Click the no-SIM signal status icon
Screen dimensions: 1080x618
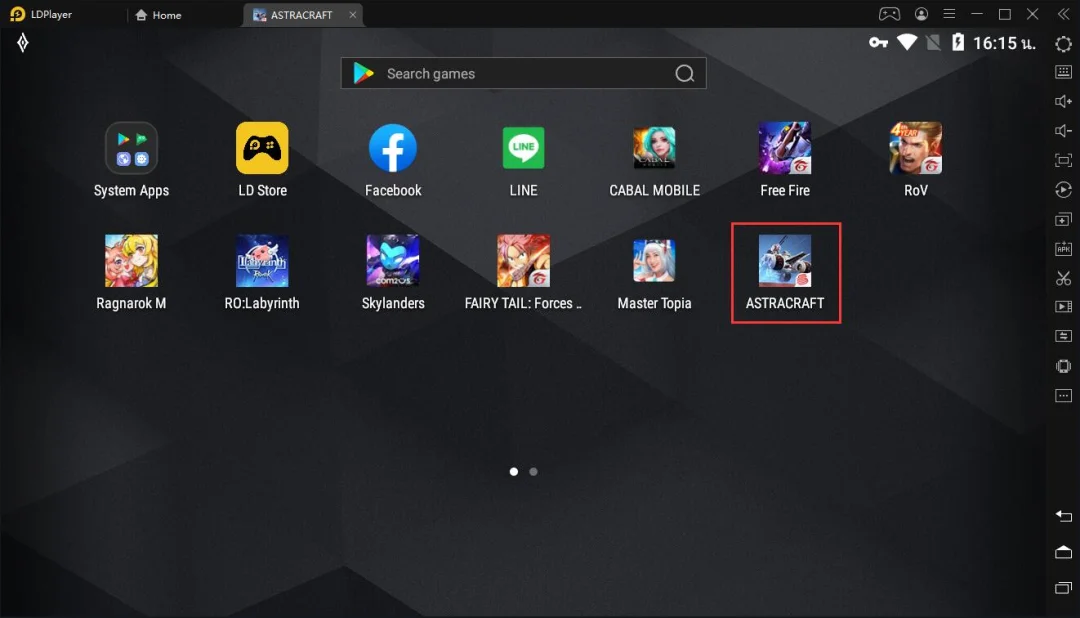pos(933,43)
